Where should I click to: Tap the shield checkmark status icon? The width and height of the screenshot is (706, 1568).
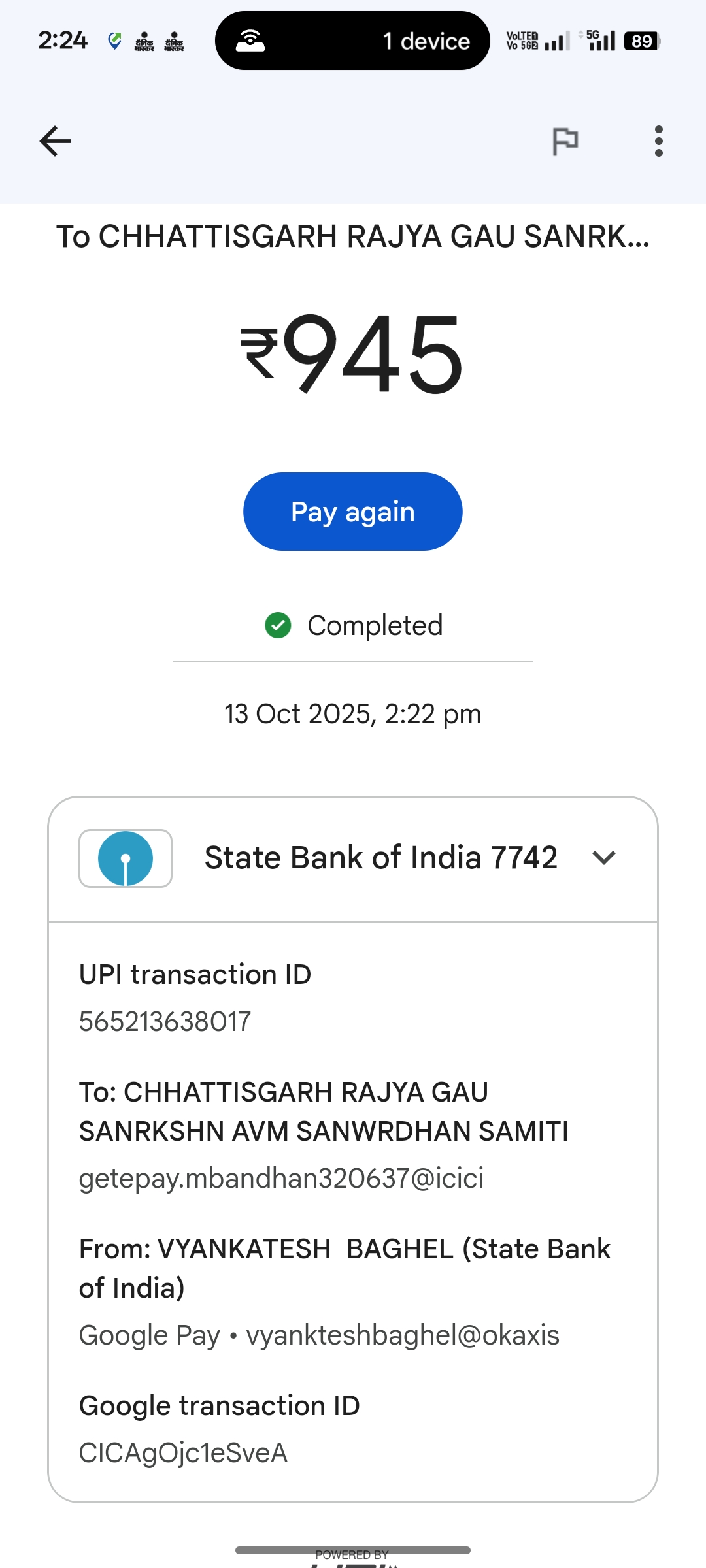click(114, 41)
